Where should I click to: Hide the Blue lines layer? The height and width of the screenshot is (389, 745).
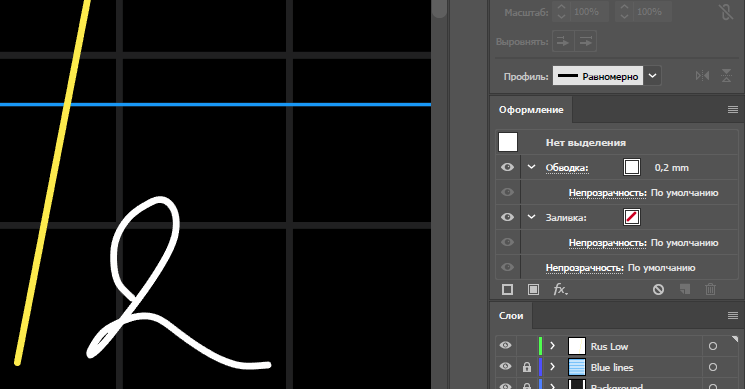click(506, 366)
